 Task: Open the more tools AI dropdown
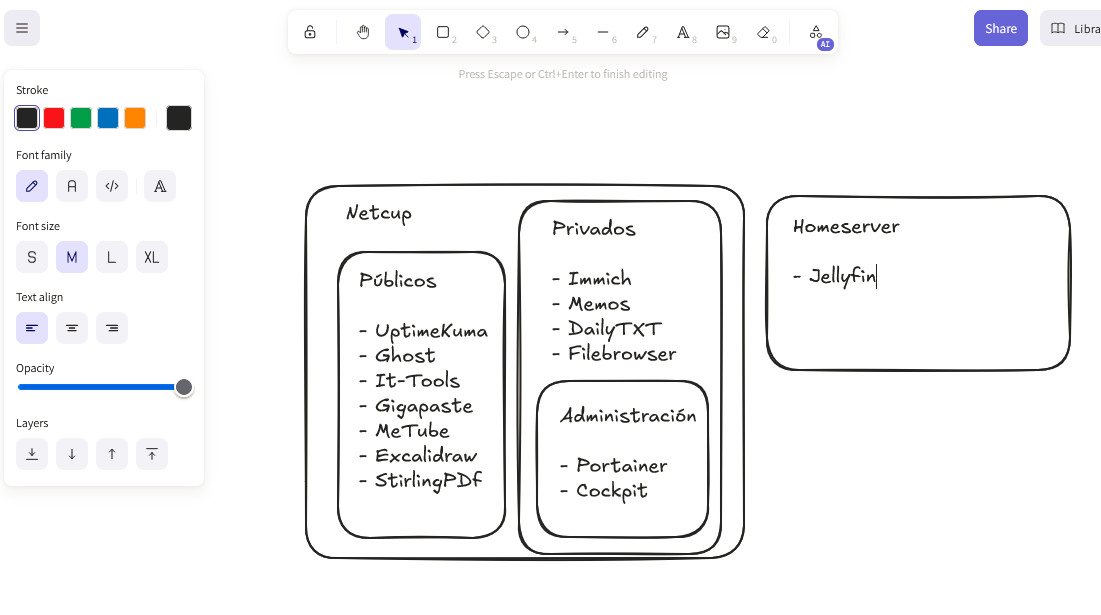[816, 32]
